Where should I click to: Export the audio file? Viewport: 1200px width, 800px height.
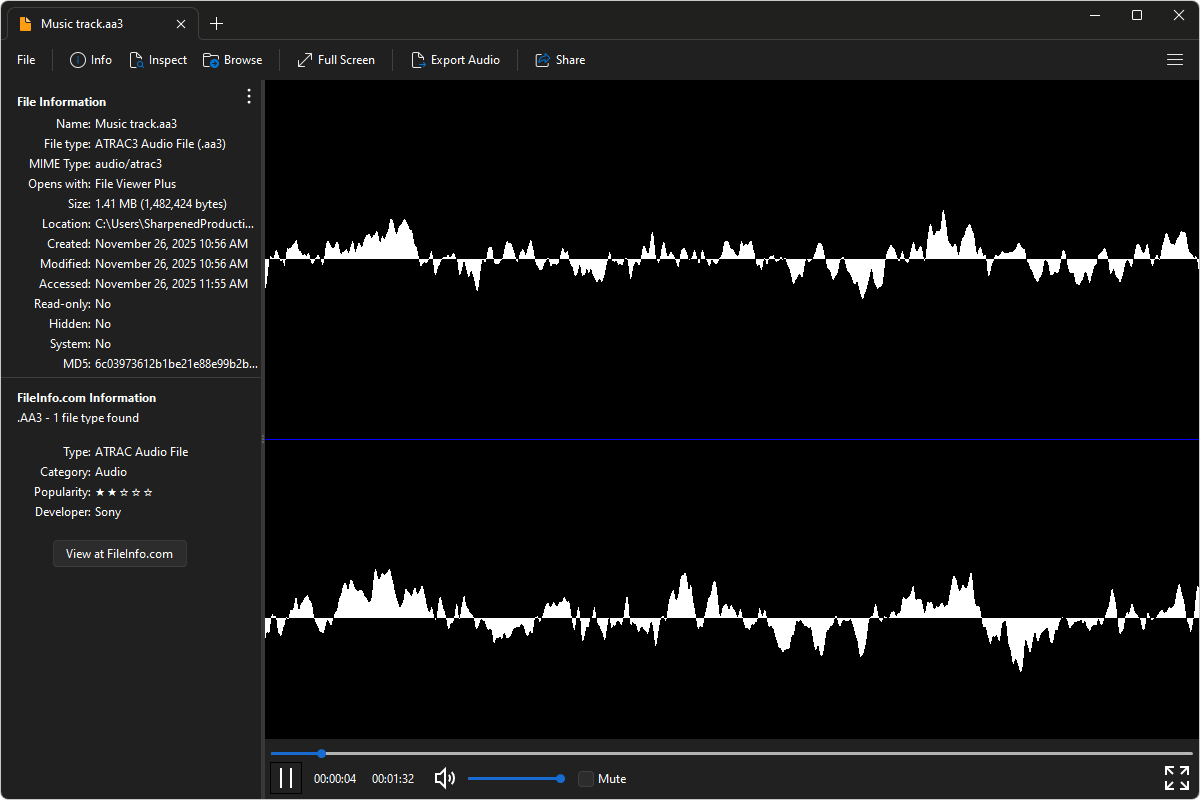tap(456, 60)
